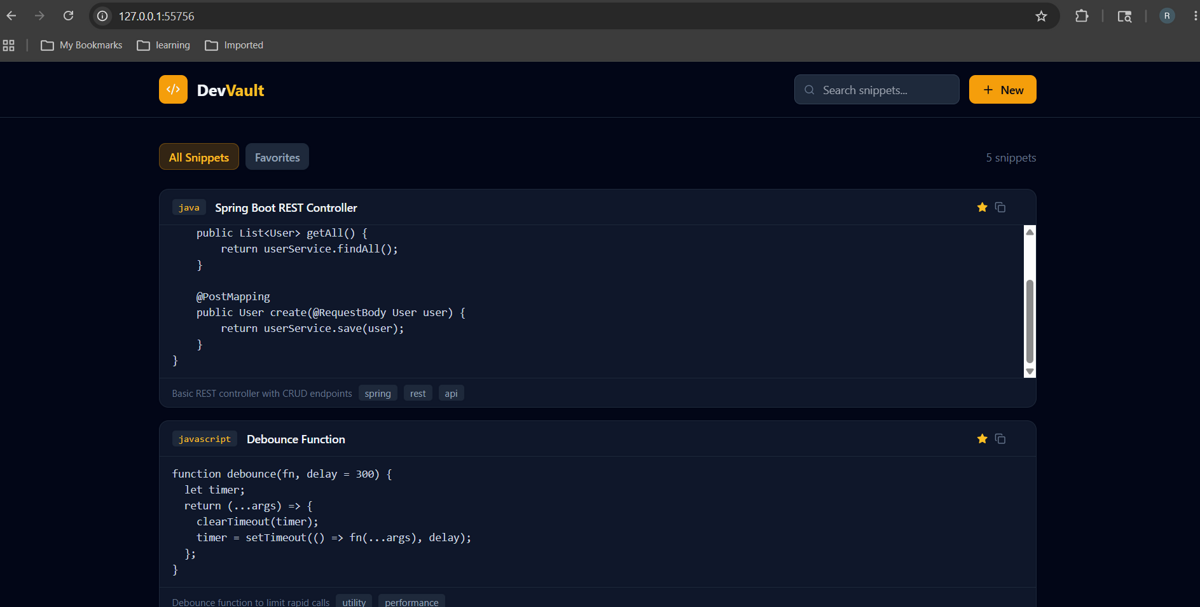Reload the page

(x=68, y=16)
